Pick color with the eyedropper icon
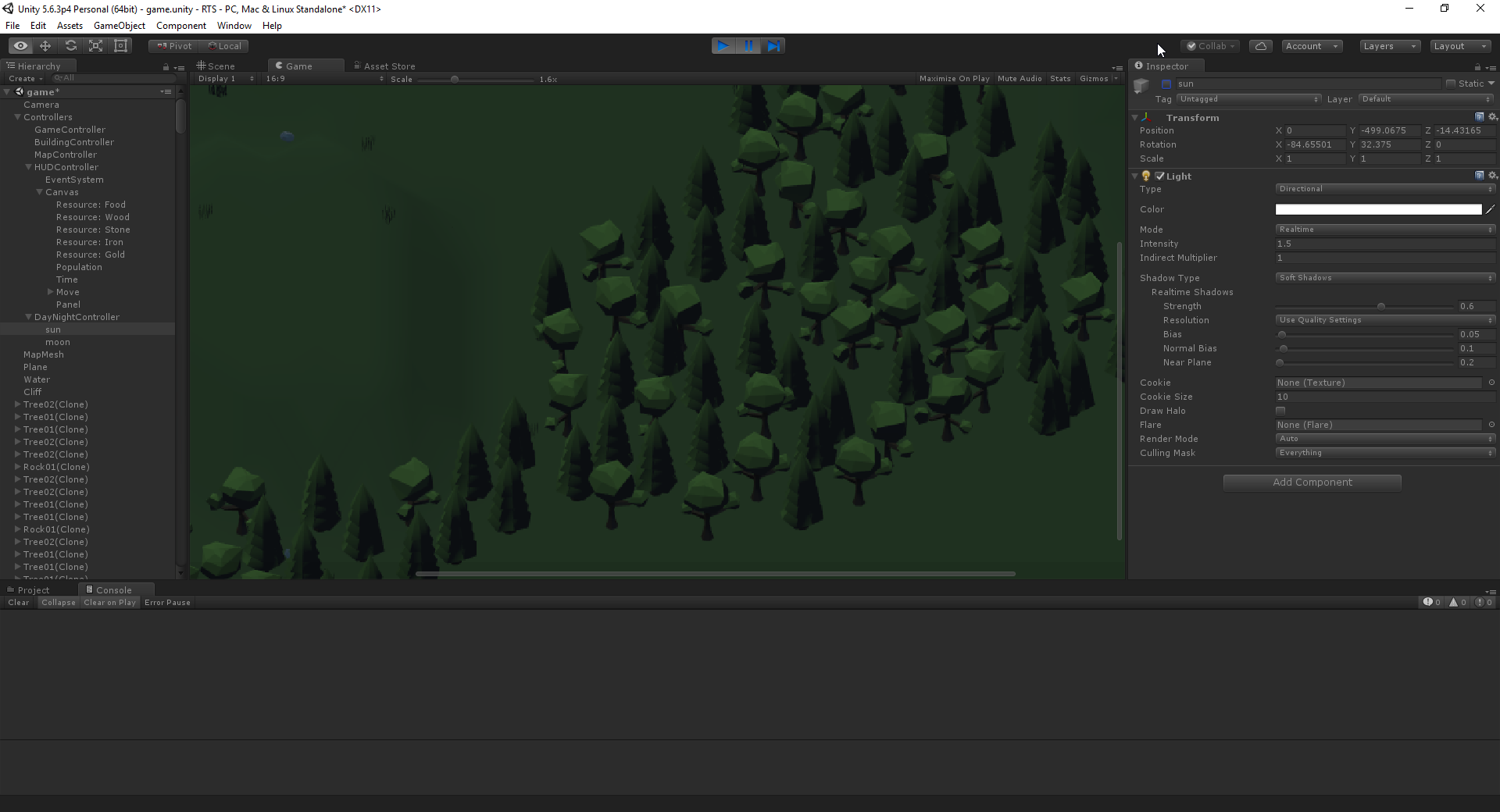1500x812 pixels. 1490,209
